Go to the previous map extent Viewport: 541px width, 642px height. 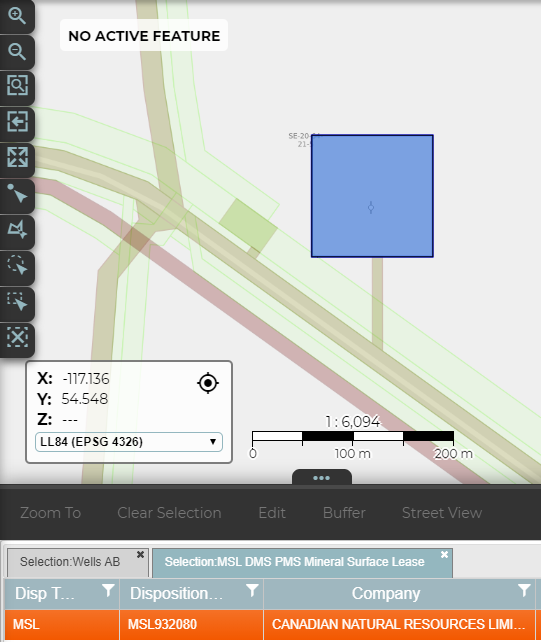pyautogui.click(x=17, y=123)
